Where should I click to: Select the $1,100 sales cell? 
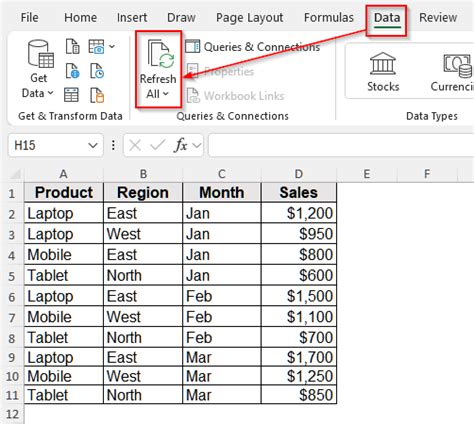tap(299, 317)
